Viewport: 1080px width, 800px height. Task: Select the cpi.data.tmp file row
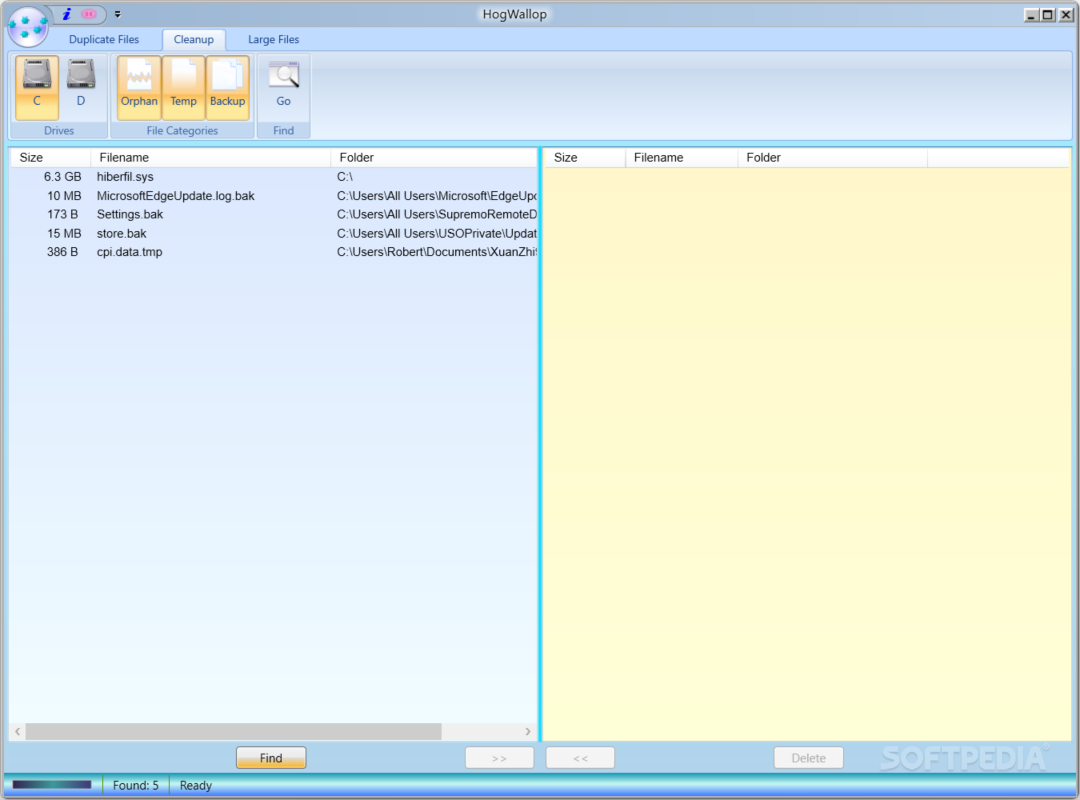[x=273, y=252]
